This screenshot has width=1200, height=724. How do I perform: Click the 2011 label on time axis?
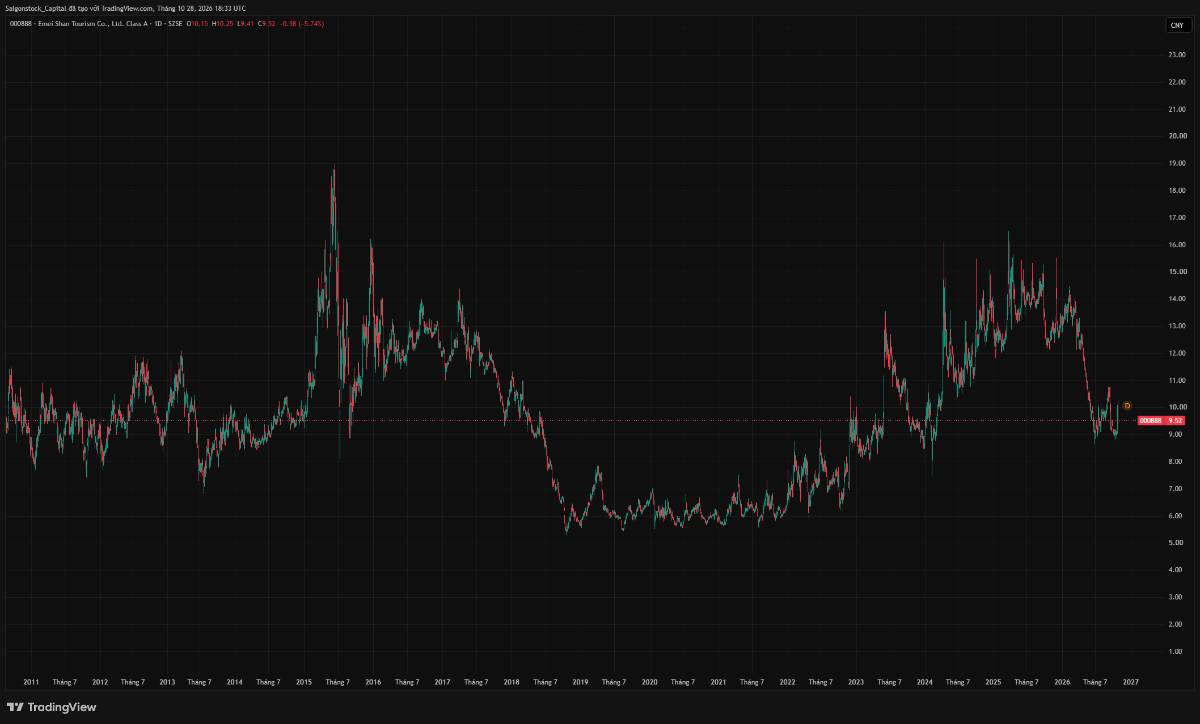click(x=31, y=682)
